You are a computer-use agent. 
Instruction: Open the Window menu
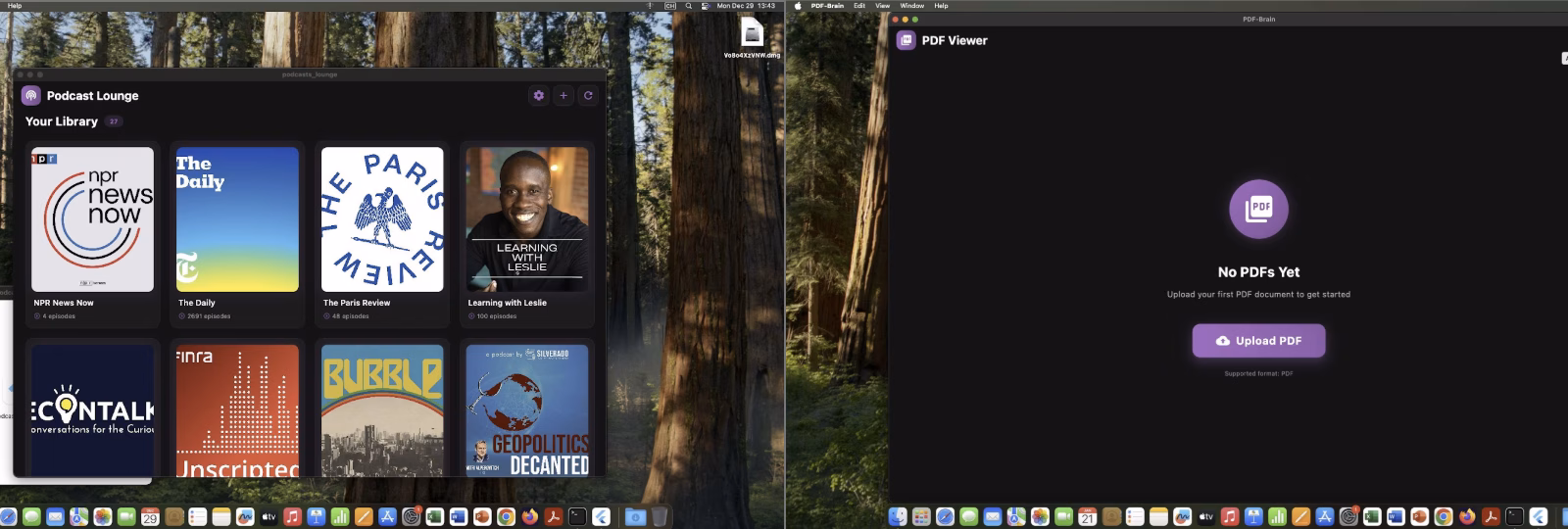(912, 6)
